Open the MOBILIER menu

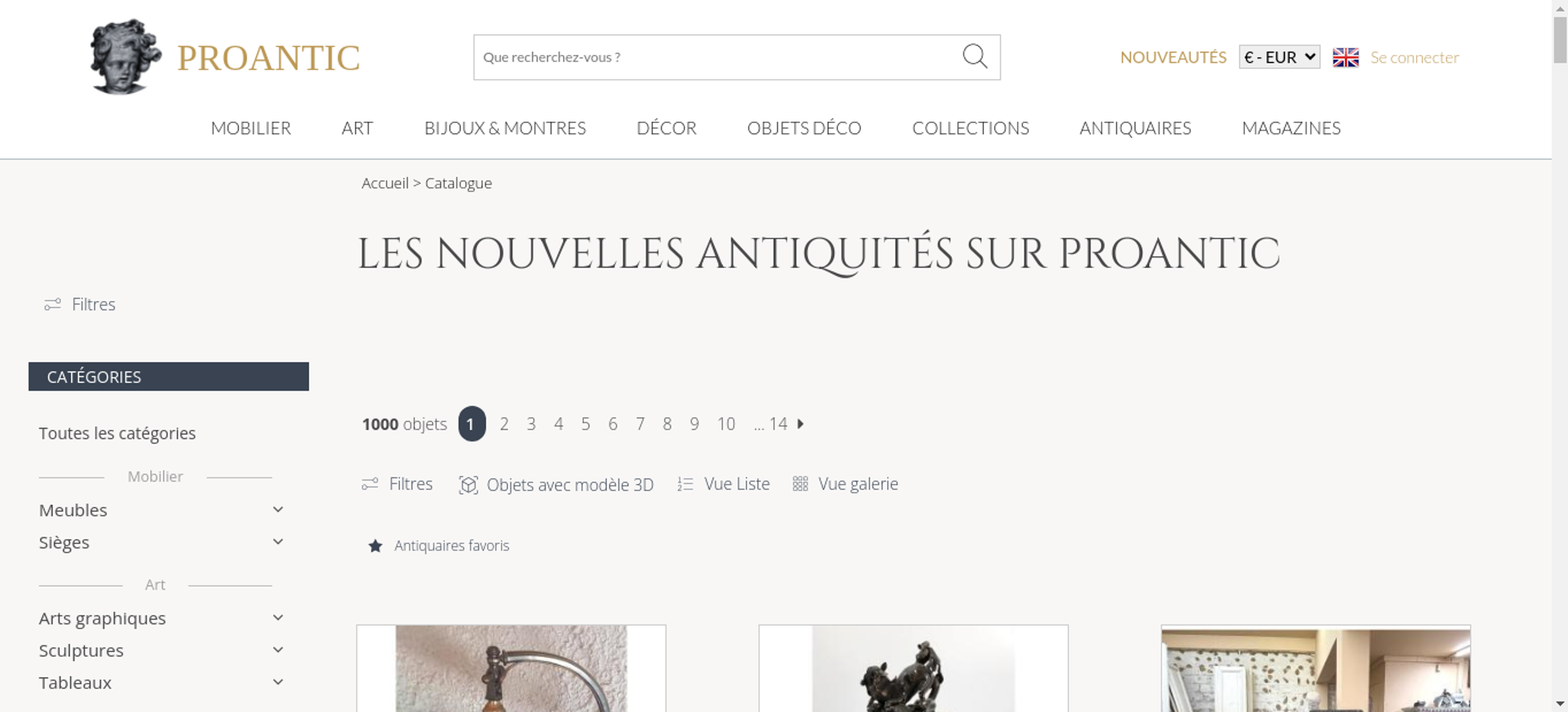[x=251, y=128]
